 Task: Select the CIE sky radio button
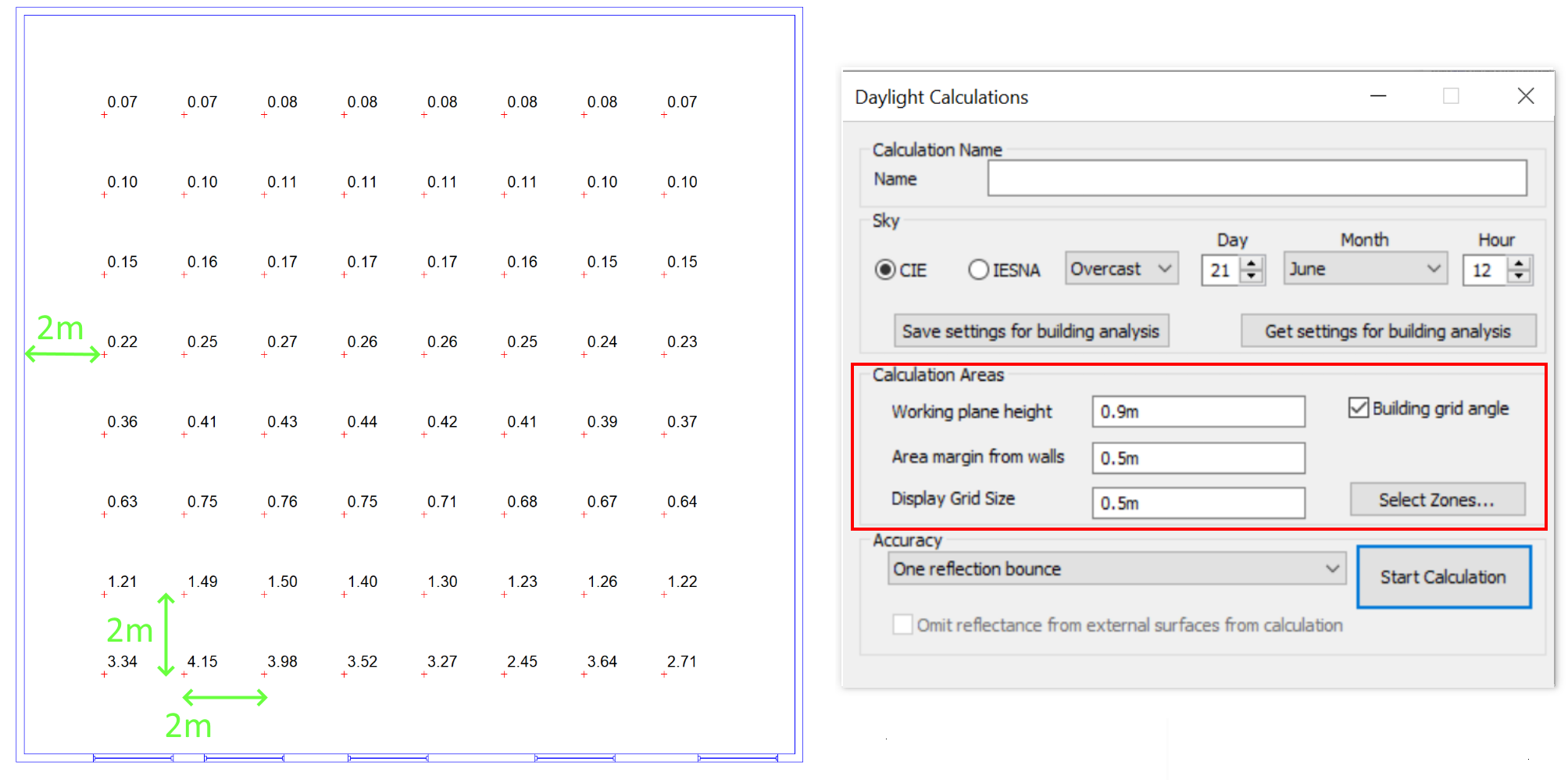pyautogui.click(x=885, y=270)
